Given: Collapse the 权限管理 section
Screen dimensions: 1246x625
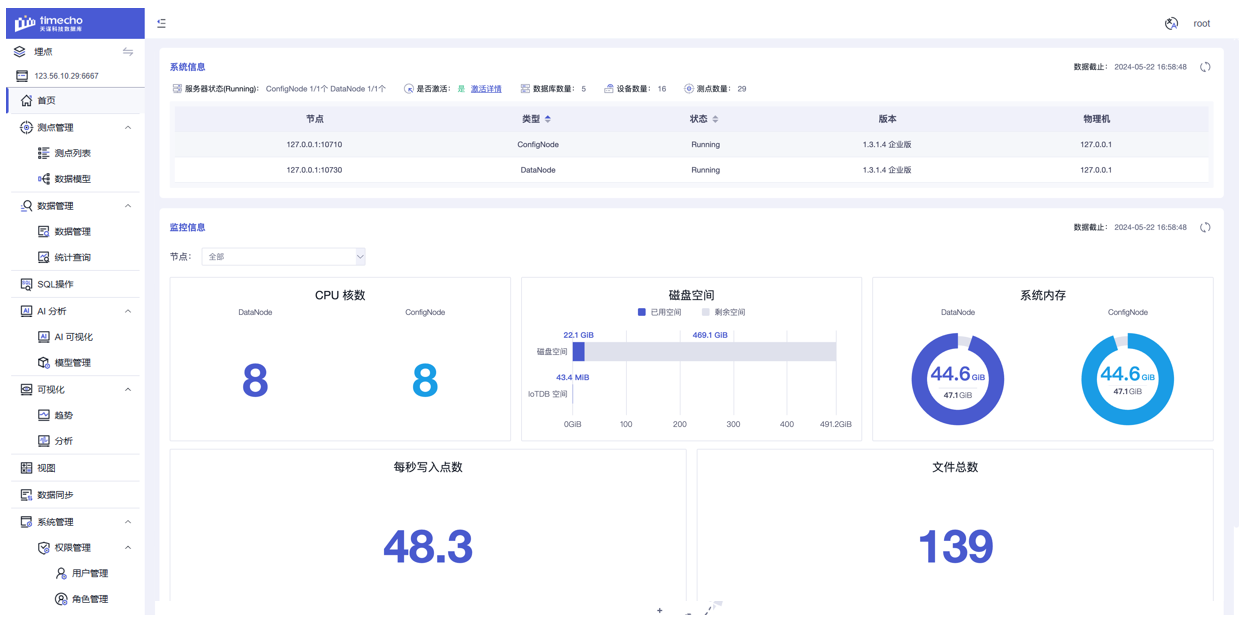Looking at the screenshot, I should [127, 547].
